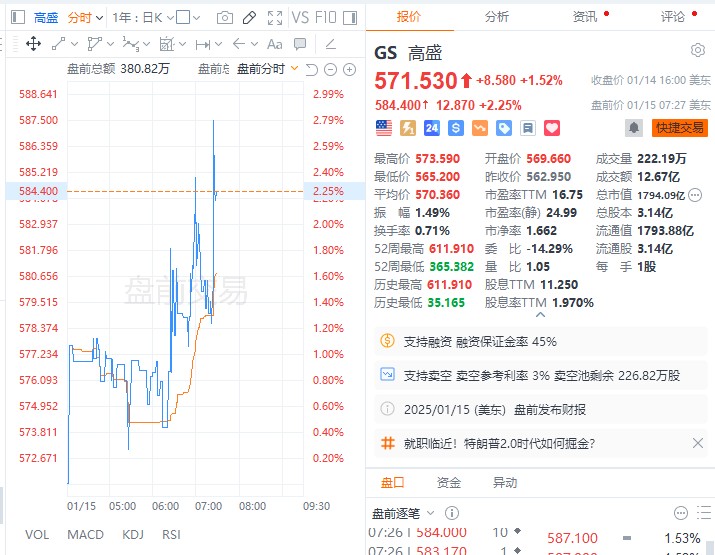
Task: Open the 盘前分时 session dropdown
Action: coord(267,69)
